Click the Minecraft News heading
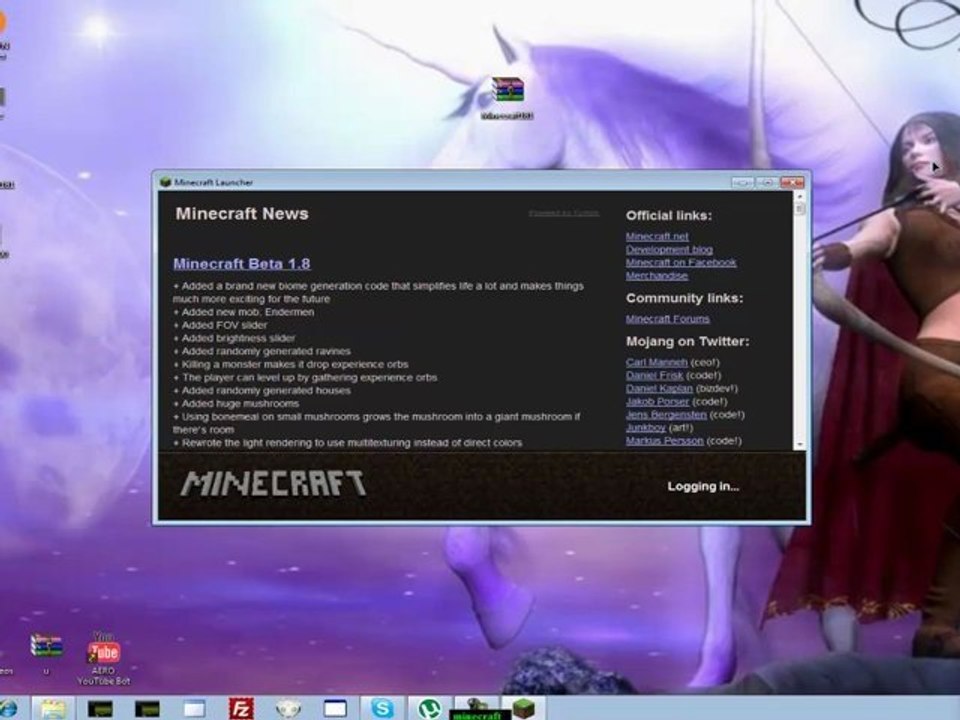 pyautogui.click(x=242, y=214)
